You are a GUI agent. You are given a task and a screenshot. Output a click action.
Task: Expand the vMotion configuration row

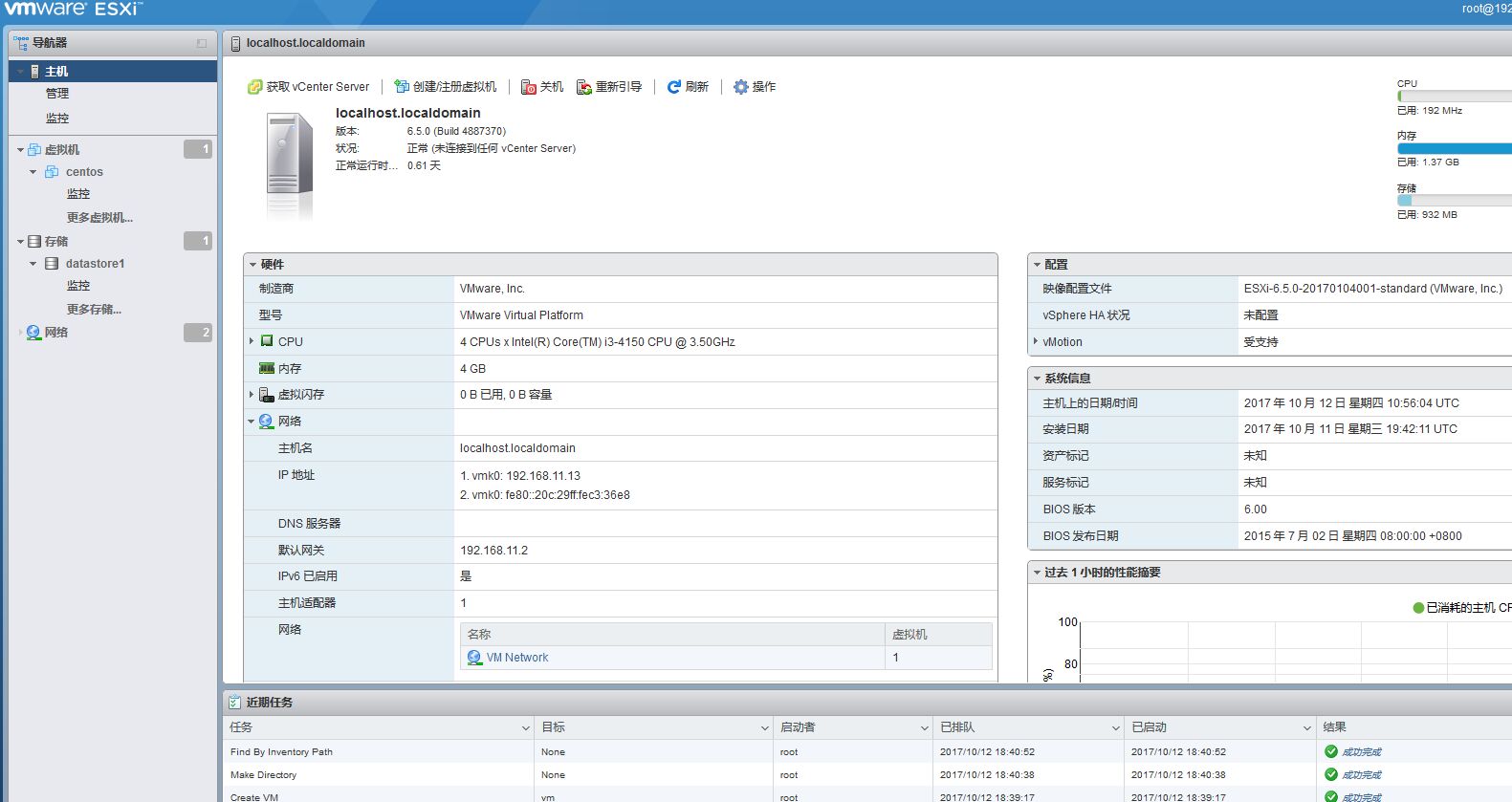tap(1036, 341)
